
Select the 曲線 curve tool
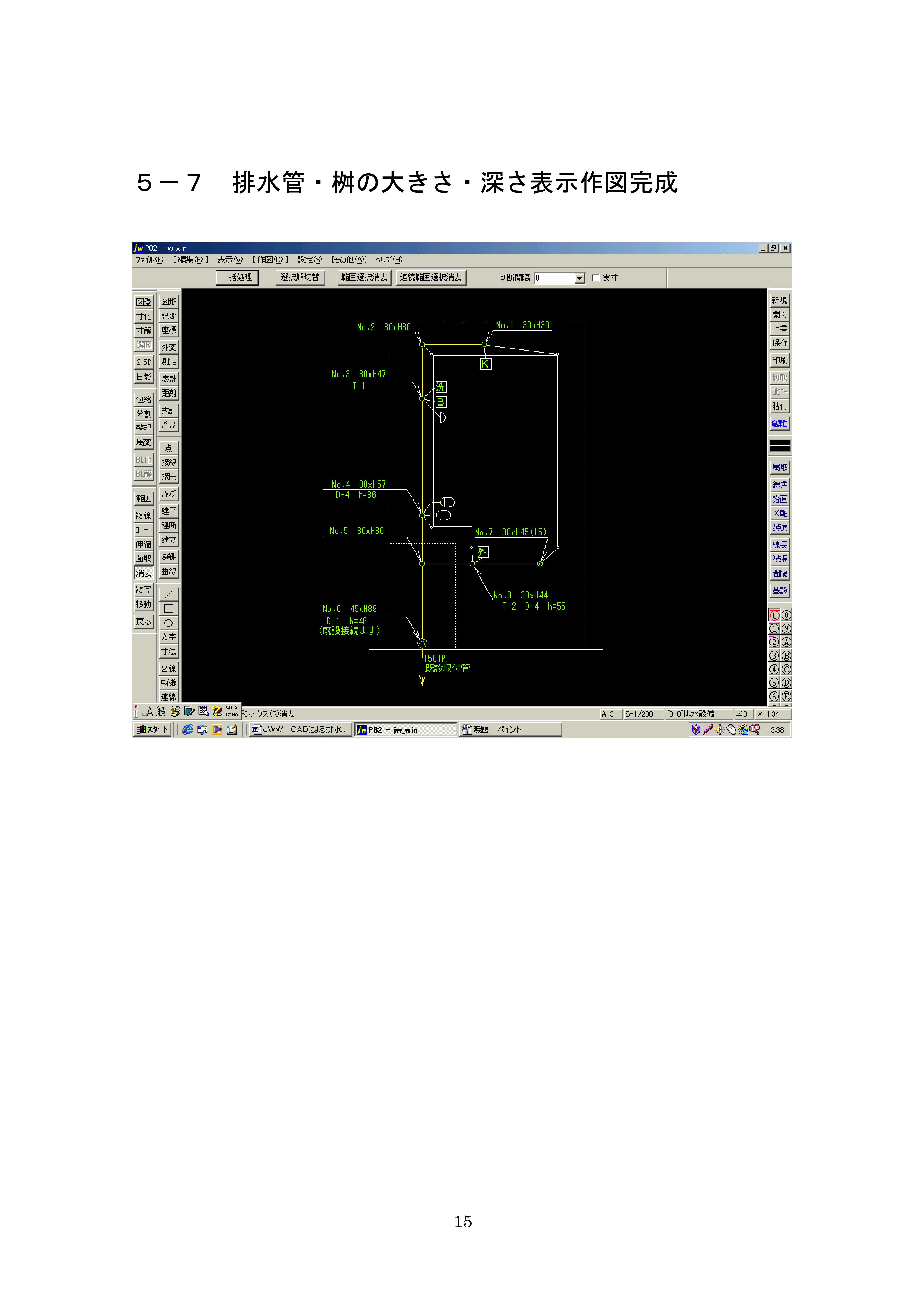tap(169, 571)
